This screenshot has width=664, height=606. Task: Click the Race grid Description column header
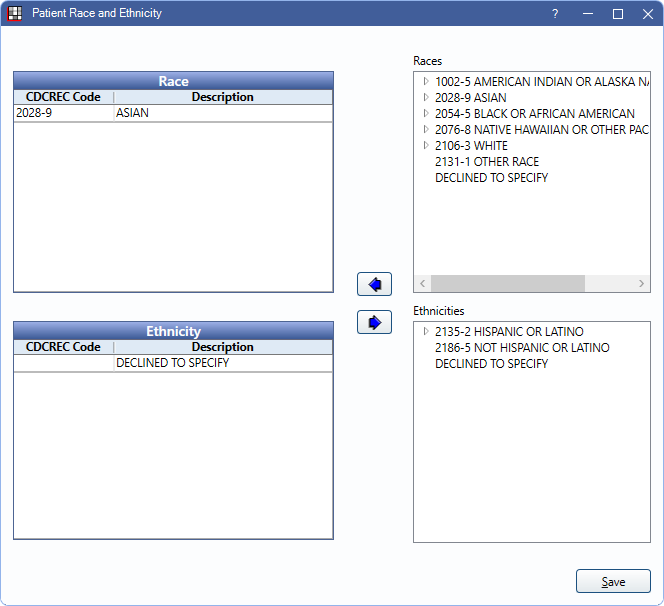222,97
